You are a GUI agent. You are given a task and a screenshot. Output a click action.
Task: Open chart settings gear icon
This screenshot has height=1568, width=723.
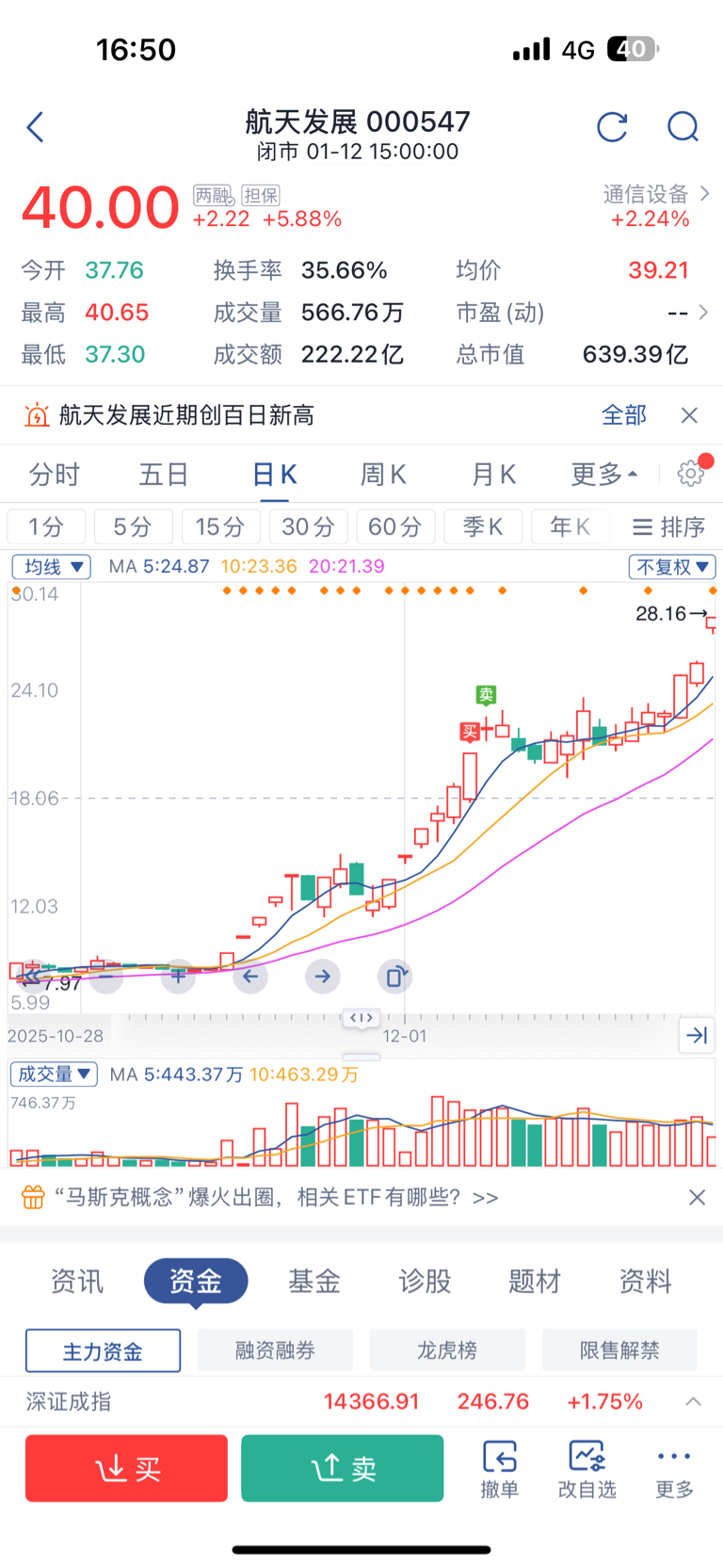(x=691, y=473)
